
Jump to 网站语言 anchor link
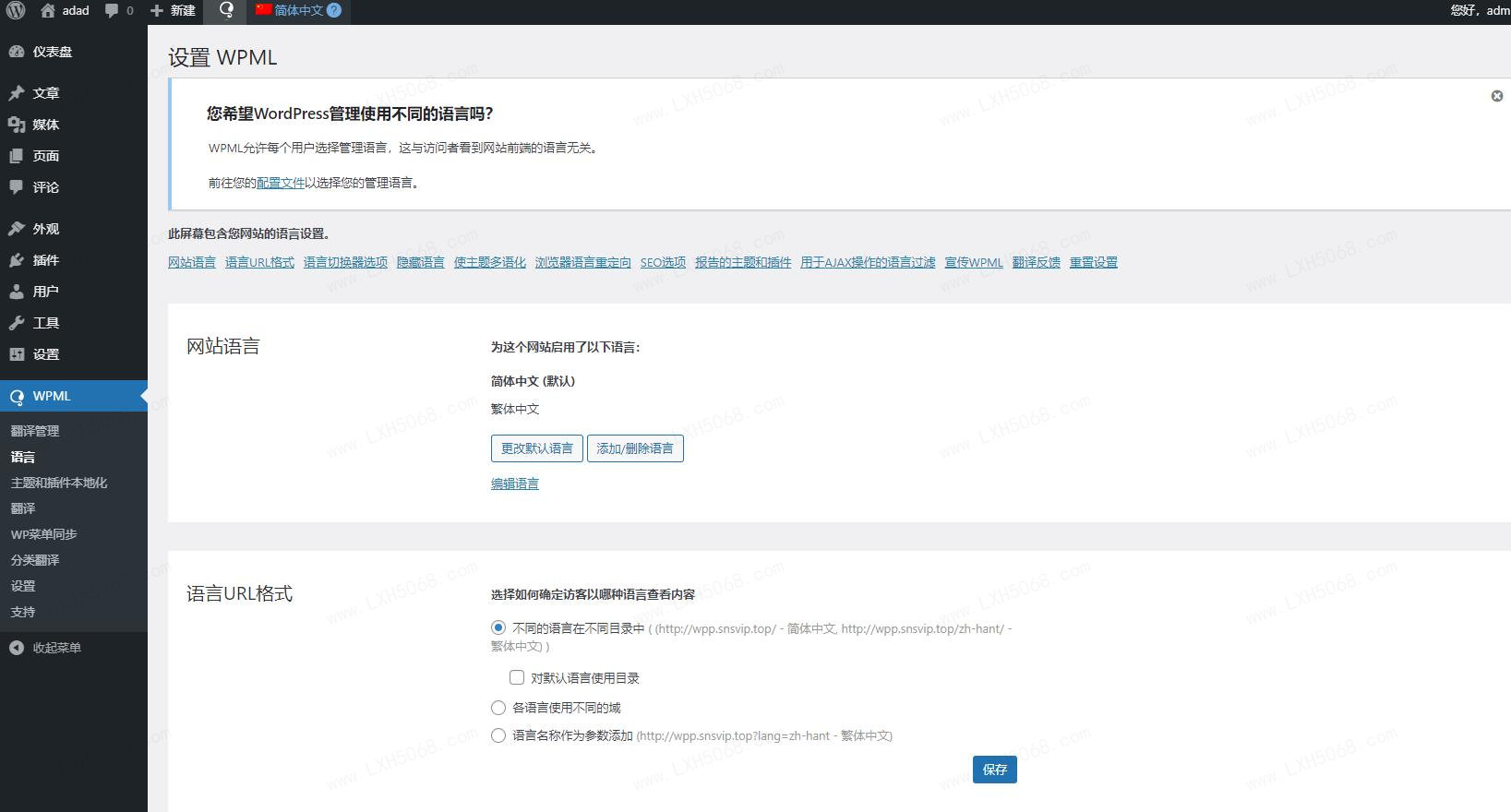coord(192,262)
